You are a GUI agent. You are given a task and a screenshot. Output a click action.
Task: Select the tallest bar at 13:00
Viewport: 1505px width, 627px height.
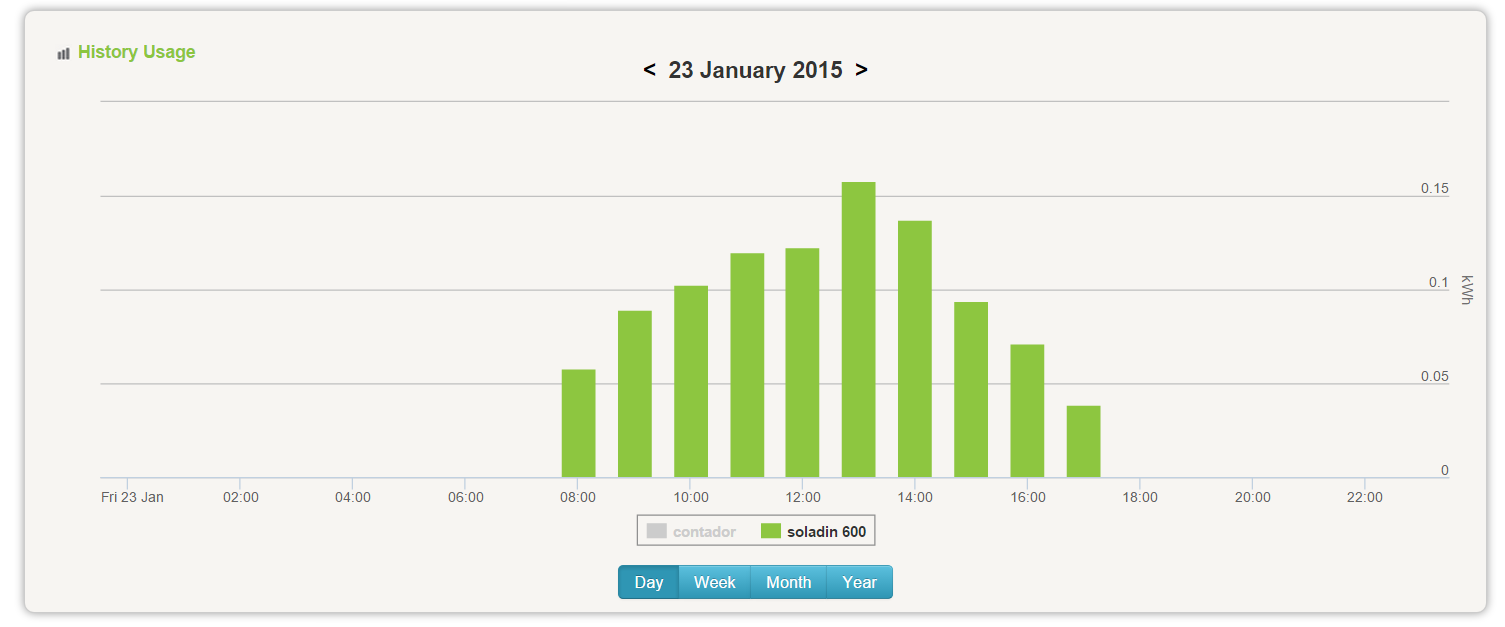coord(859,330)
